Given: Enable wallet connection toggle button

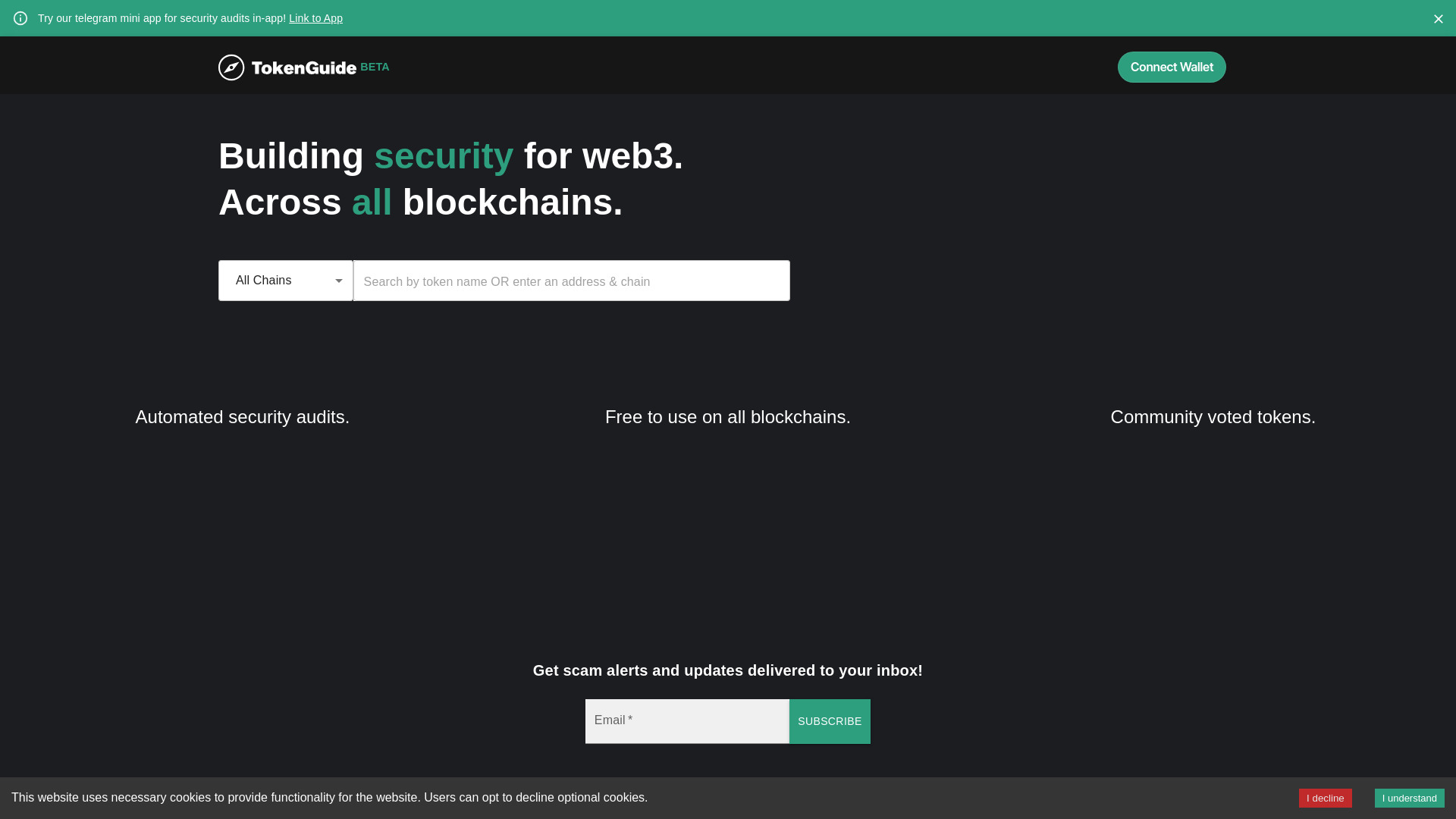Looking at the screenshot, I should [x=1172, y=67].
